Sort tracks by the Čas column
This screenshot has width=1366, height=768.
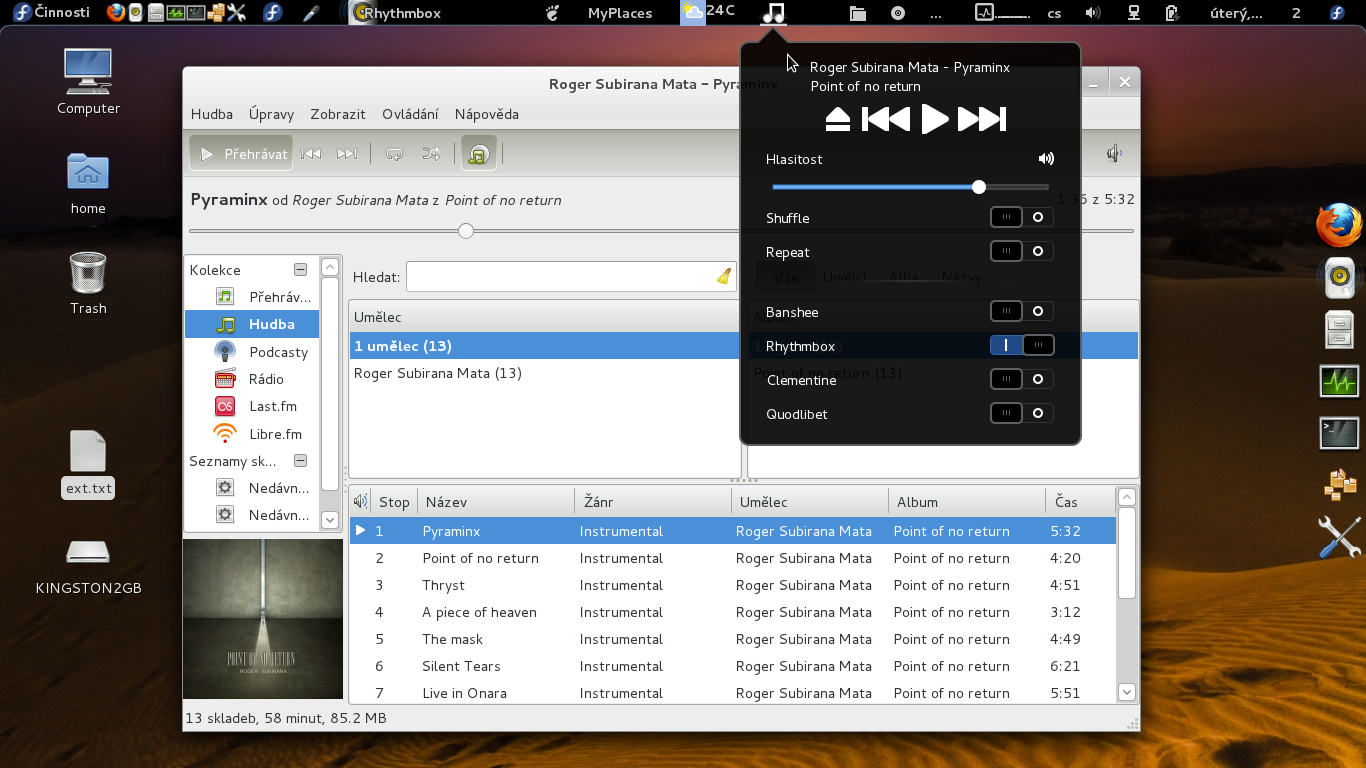(1079, 502)
